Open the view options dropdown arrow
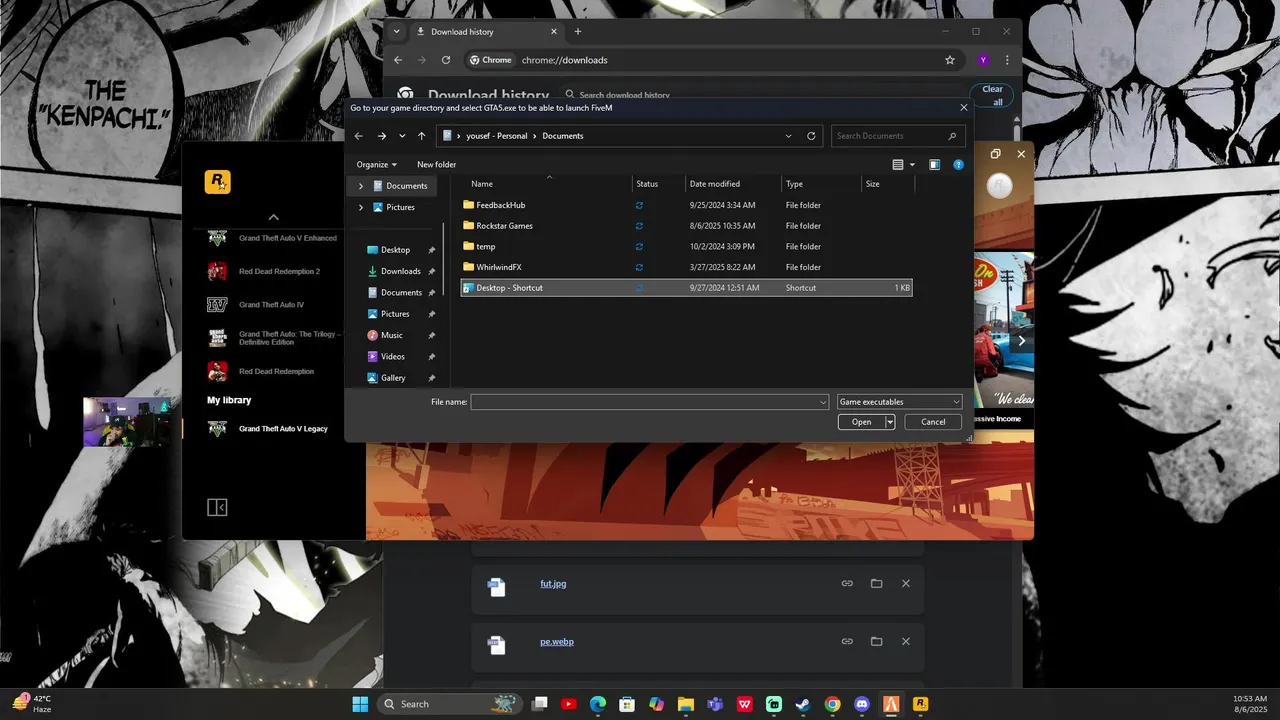 tap(912, 165)
